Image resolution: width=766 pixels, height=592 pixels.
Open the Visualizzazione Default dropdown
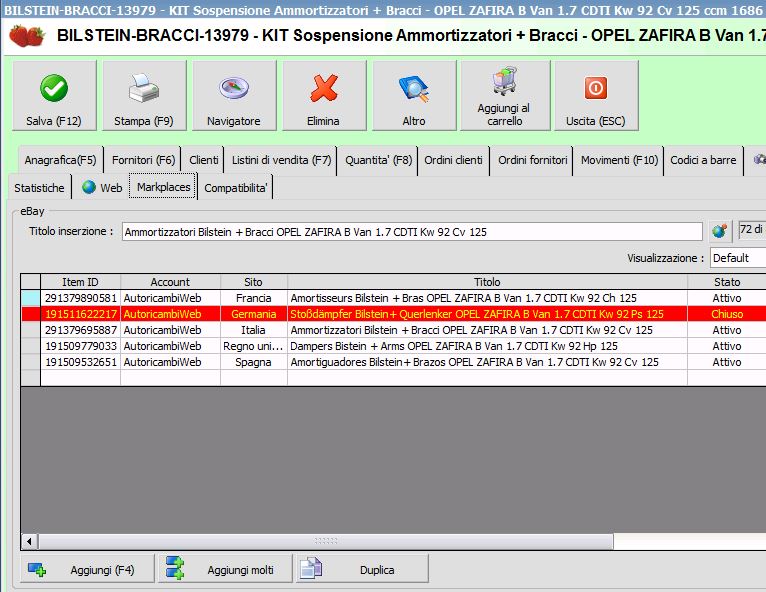(x=738, y=258)
